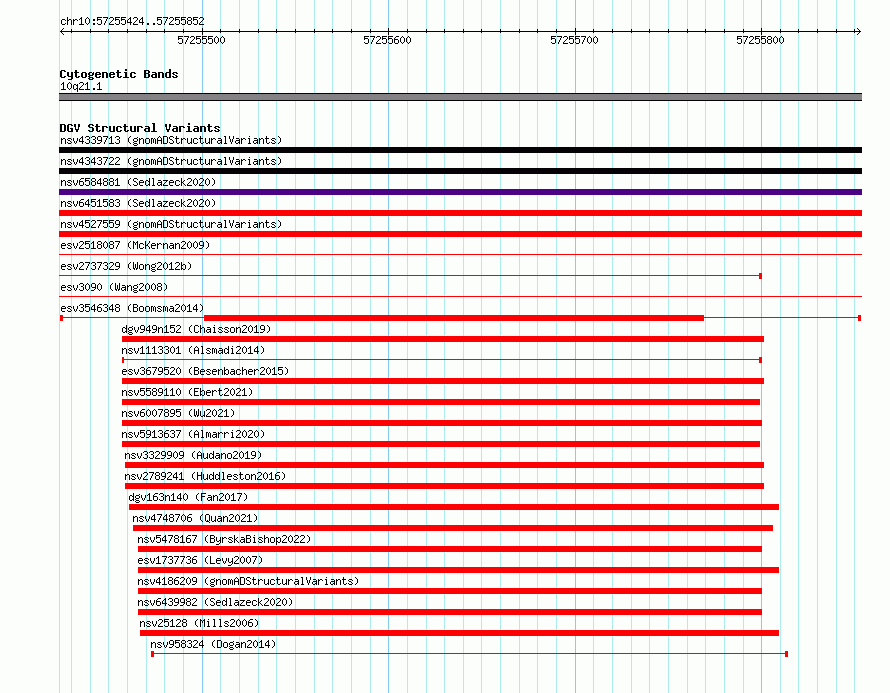
Task: Click the red bar under dgv163n140
Action: [x=454, y=507]
